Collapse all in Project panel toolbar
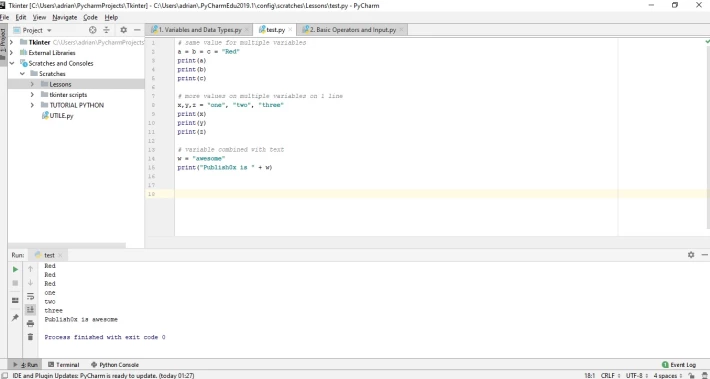 click(106, 30)
